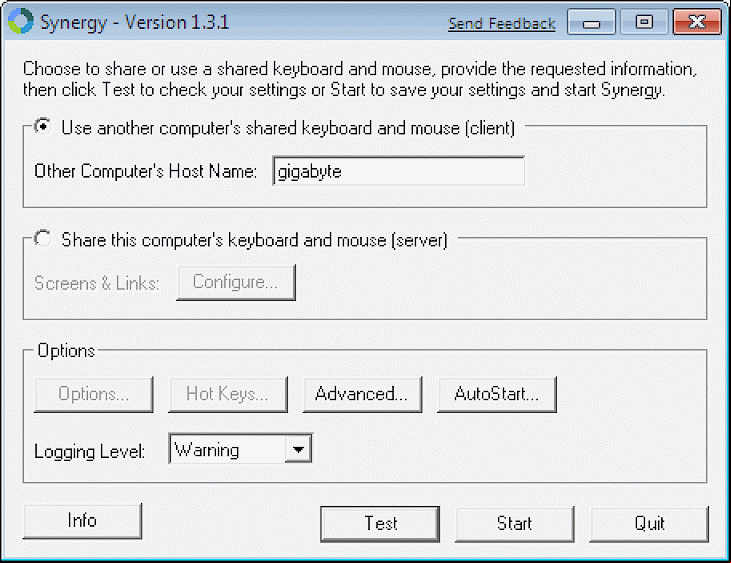The image size is (731, 563).
Task: Click the 'Screens & Links:' label
Action: (x=97, y=283)
